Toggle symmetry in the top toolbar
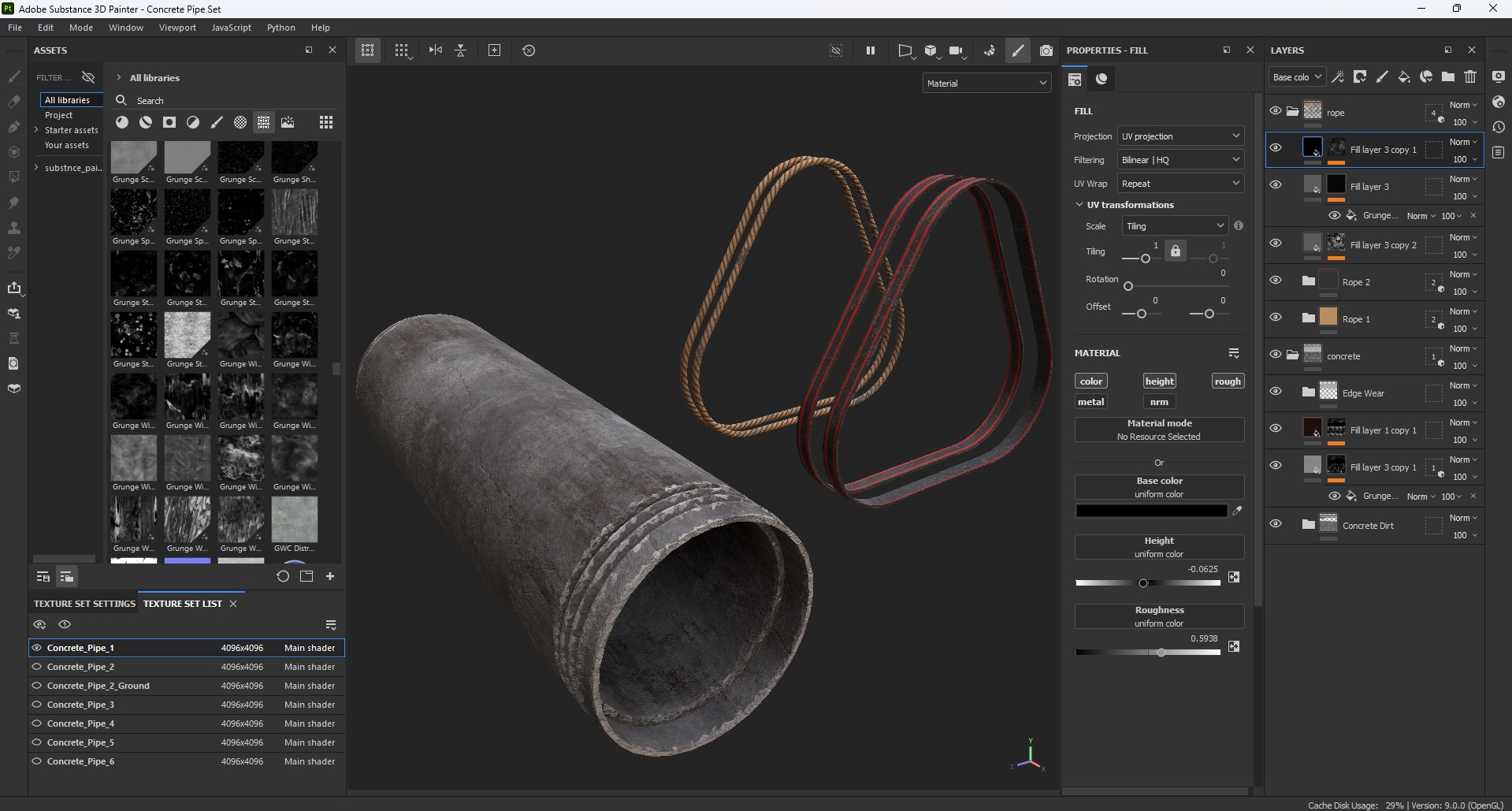The image size is (1512, 811). coord(436,50)
